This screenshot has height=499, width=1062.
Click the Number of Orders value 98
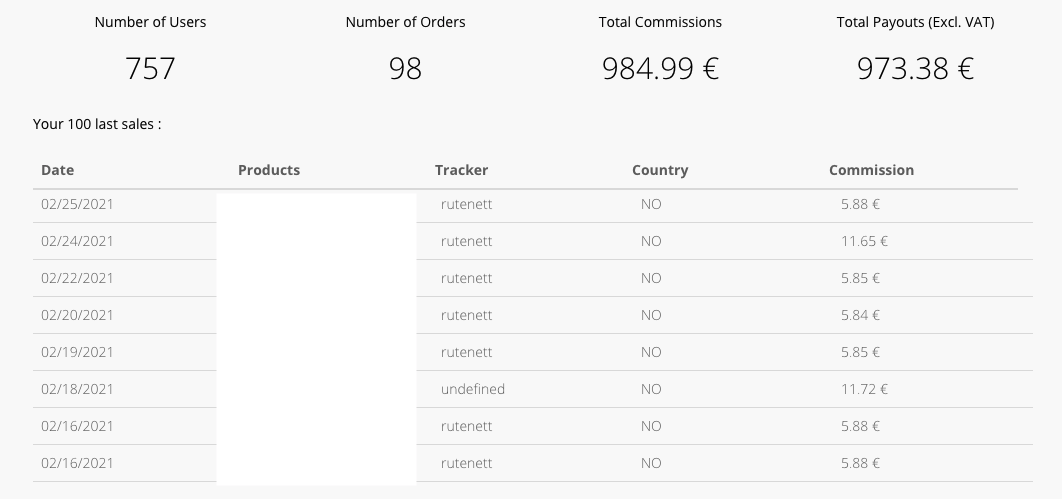pyautogui.click(x=405, y=68)
